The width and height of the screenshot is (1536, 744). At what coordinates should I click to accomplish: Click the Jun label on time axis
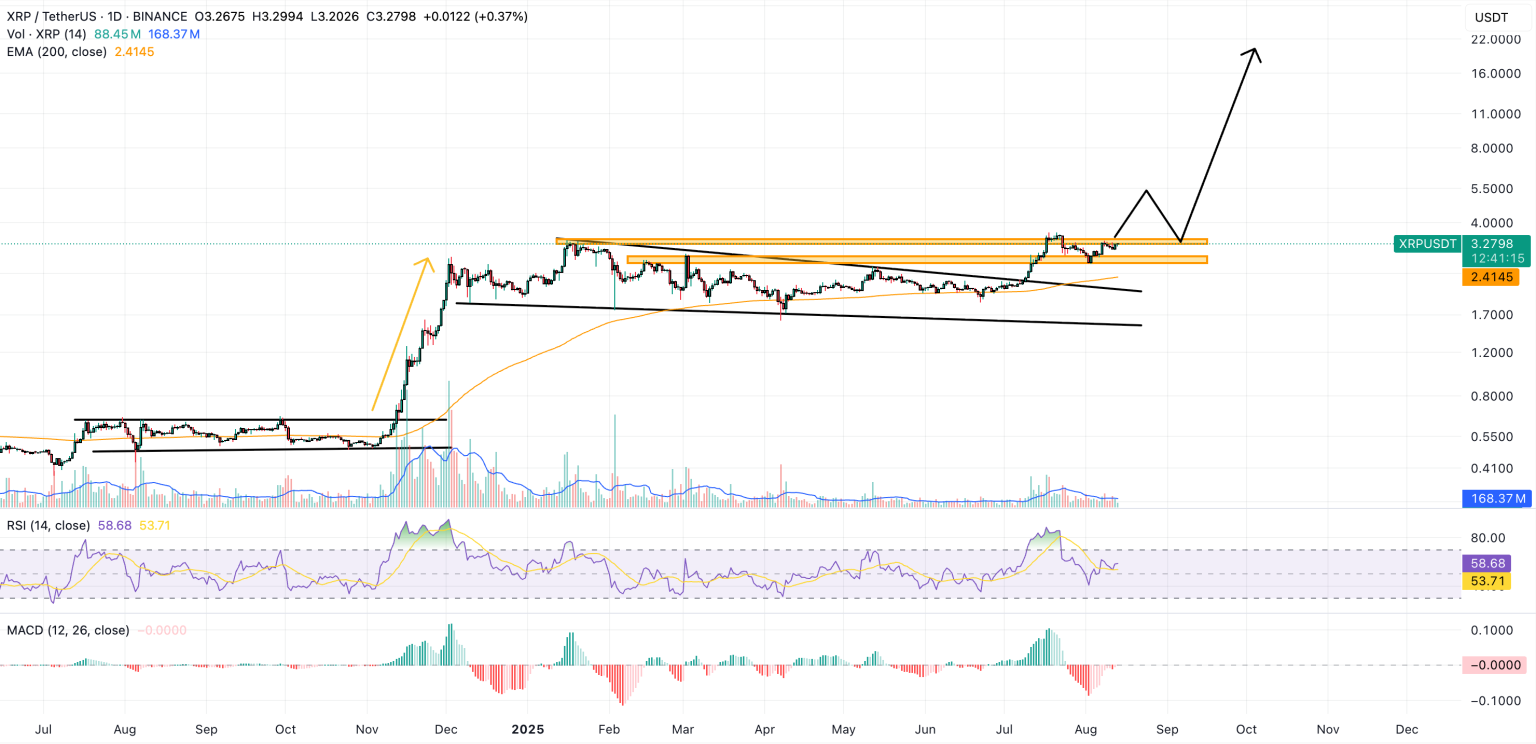(x=926, y=730)
